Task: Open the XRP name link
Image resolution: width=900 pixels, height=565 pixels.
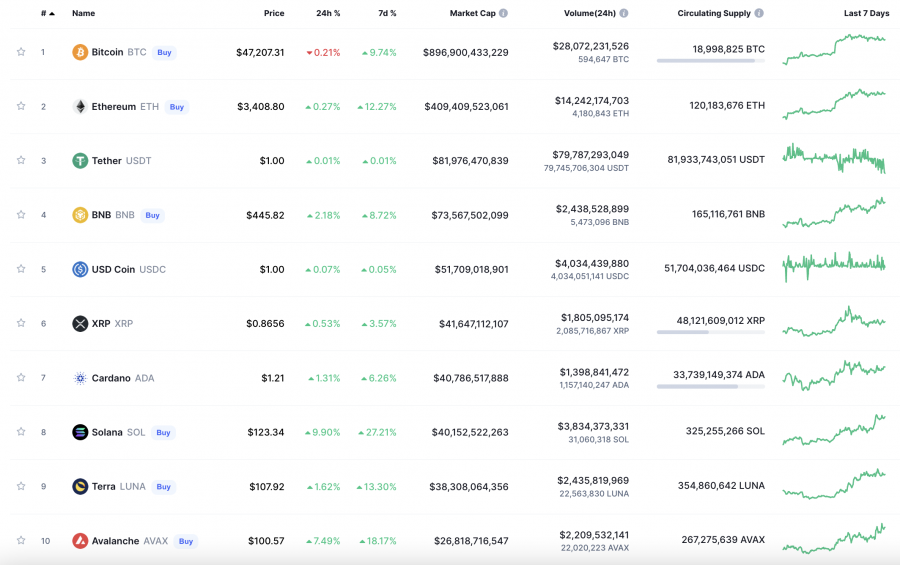Action: tap(101, 324)
